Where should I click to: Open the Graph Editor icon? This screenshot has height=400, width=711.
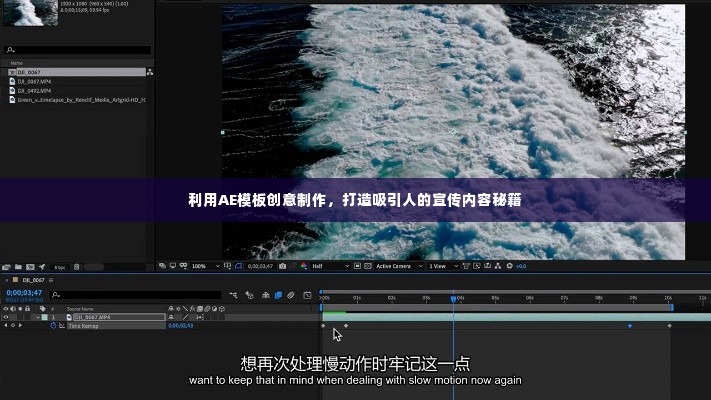tap(307, 295)
